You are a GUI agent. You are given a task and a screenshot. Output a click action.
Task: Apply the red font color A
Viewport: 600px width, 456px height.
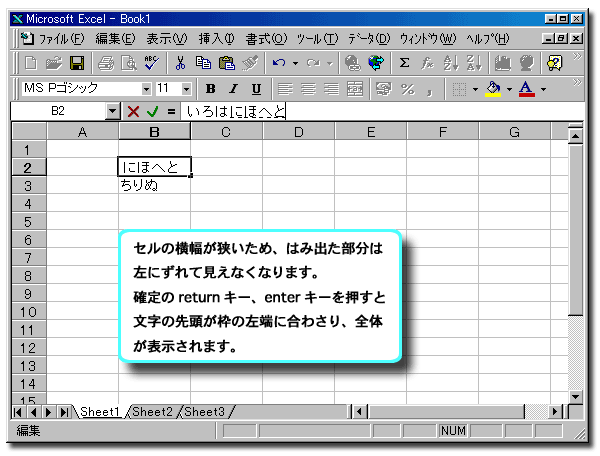527,89
